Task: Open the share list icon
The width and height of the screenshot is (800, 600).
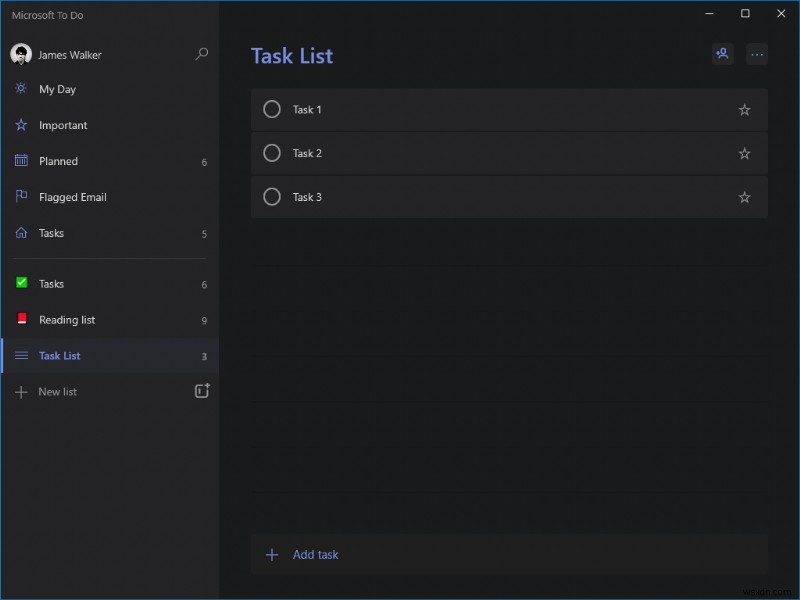Action: pyautogui.click(x=722, y=54)
